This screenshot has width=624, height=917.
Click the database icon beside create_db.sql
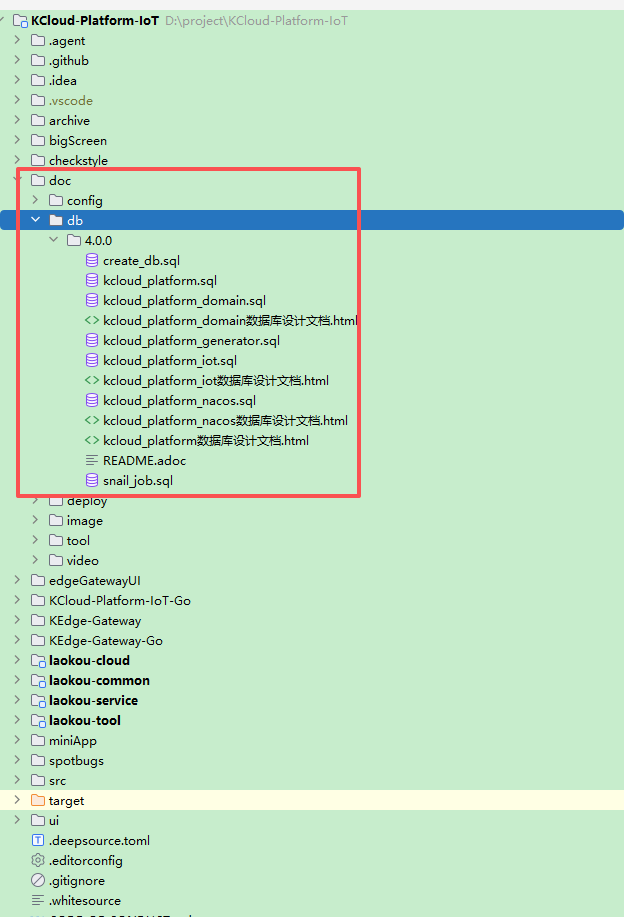92,261
